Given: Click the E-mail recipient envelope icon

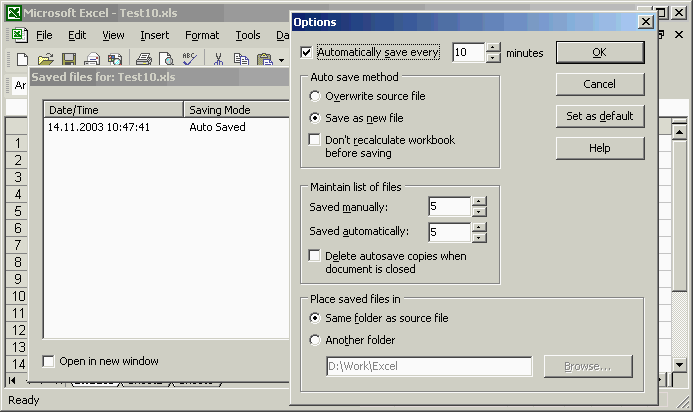Looking at the screenshot, I should pos(92,58).
